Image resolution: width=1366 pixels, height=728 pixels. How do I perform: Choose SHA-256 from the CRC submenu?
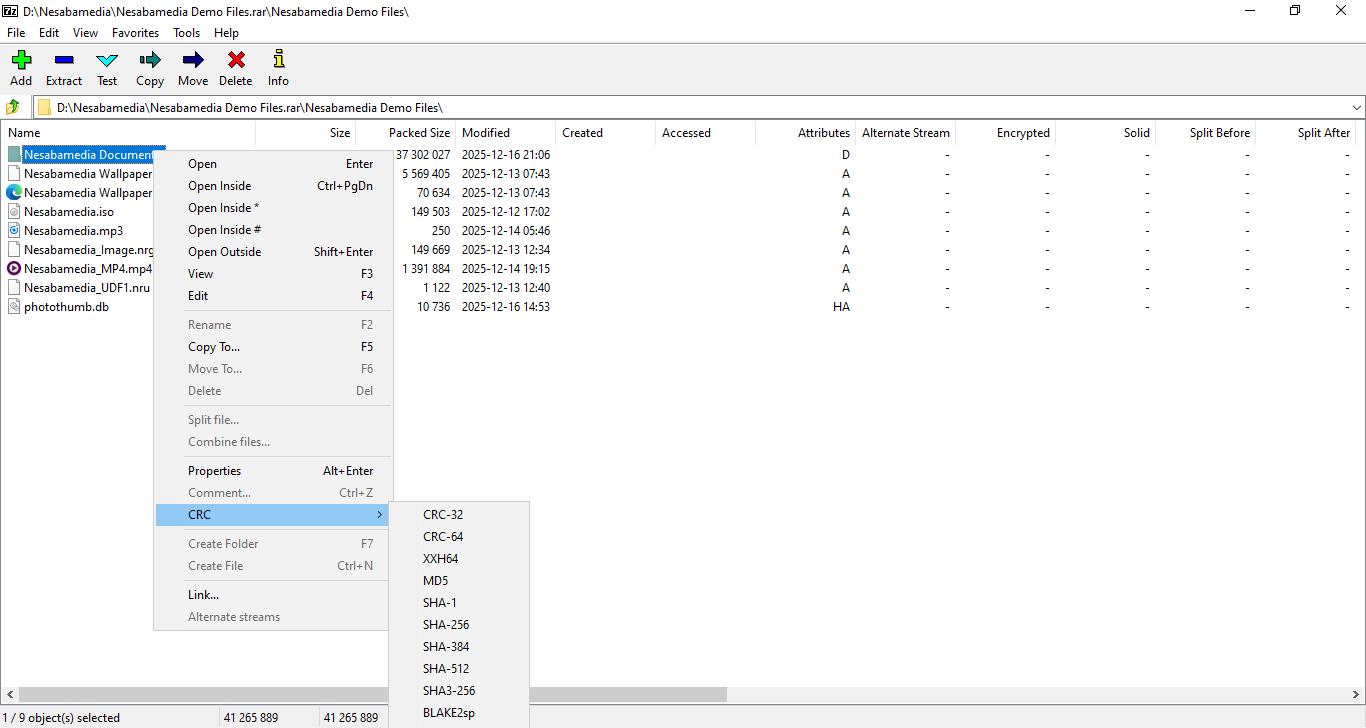coord(446,625)
